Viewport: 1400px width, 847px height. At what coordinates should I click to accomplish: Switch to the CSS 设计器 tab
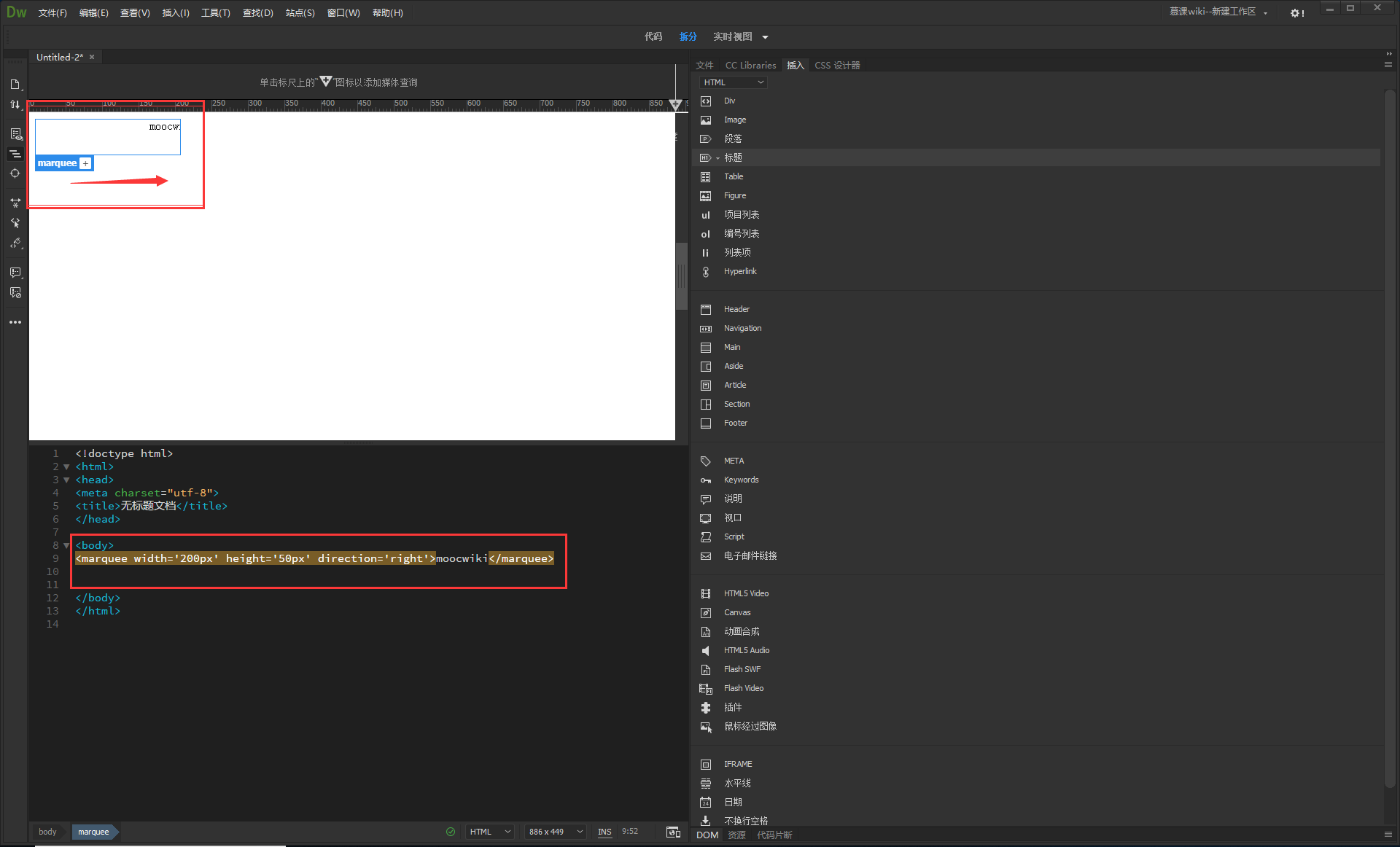pyautogui.click(x=837, y=65)
